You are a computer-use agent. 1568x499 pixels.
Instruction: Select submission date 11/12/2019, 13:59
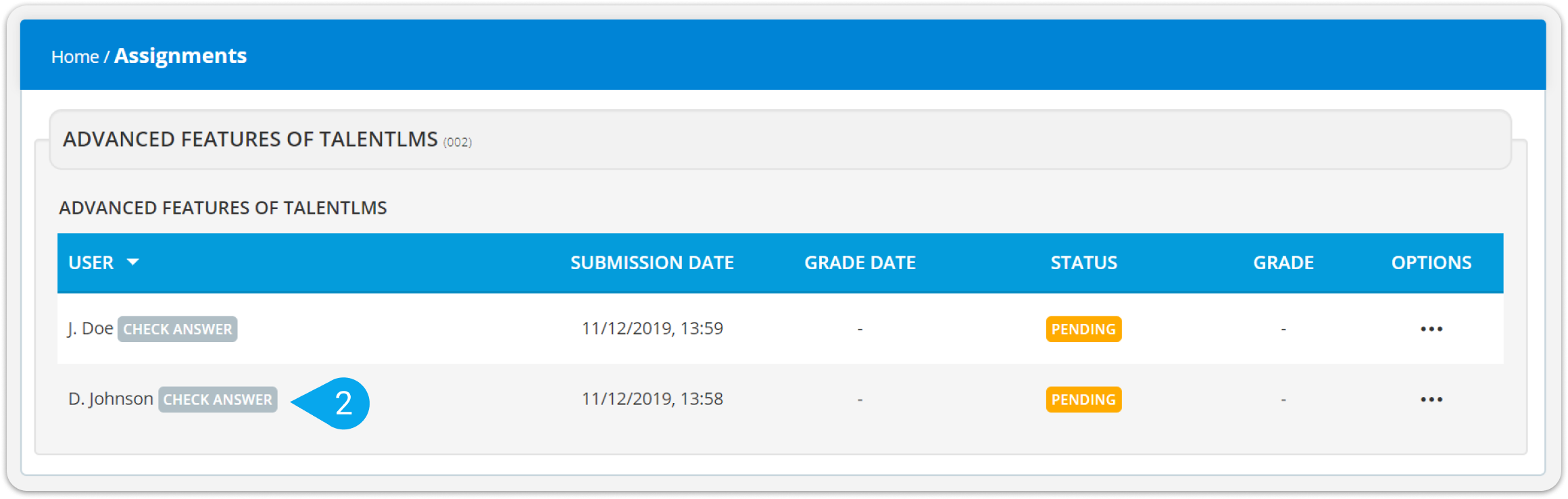tap(652, 329)
